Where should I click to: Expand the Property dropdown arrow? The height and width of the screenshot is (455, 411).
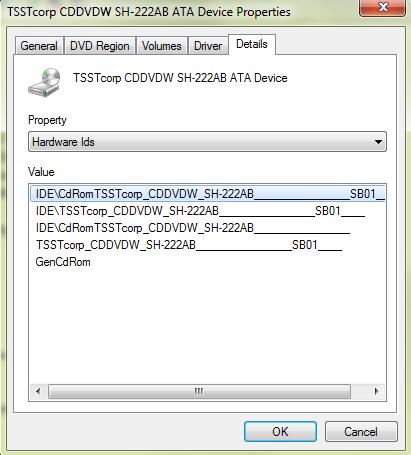[378, 142]
